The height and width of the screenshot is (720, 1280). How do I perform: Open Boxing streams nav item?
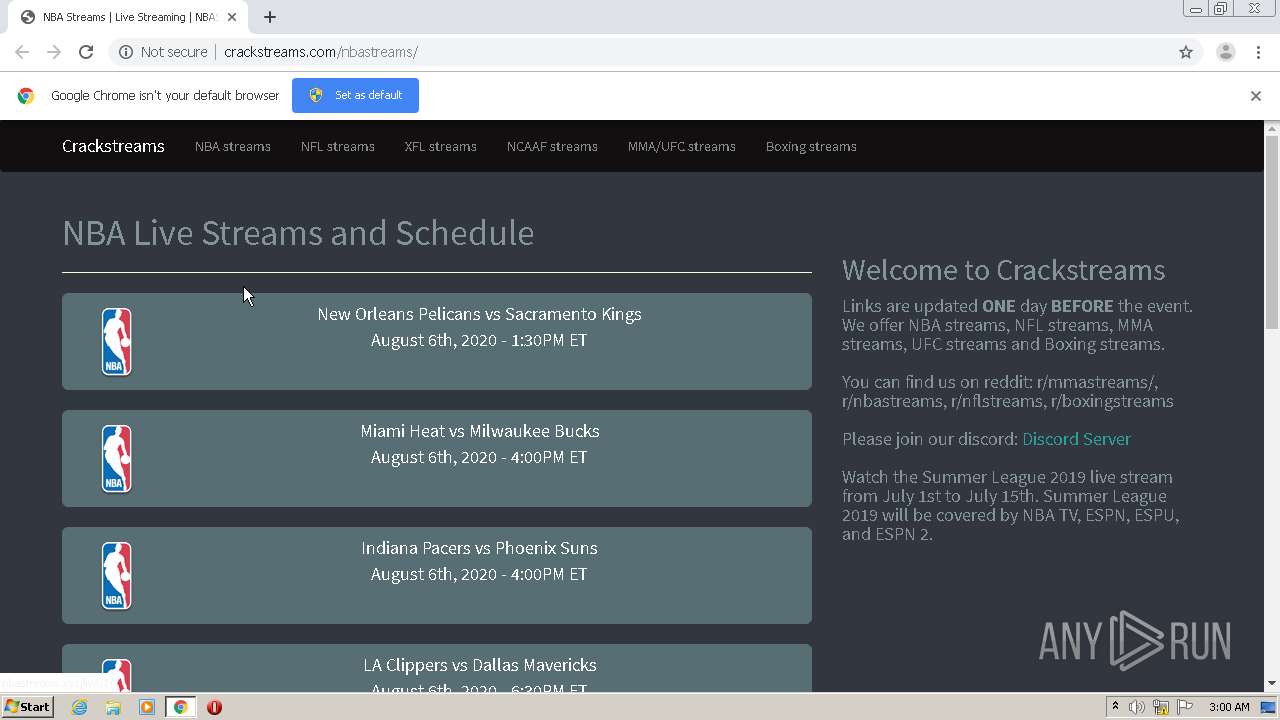pyautogui.click(x=811, y=146)
